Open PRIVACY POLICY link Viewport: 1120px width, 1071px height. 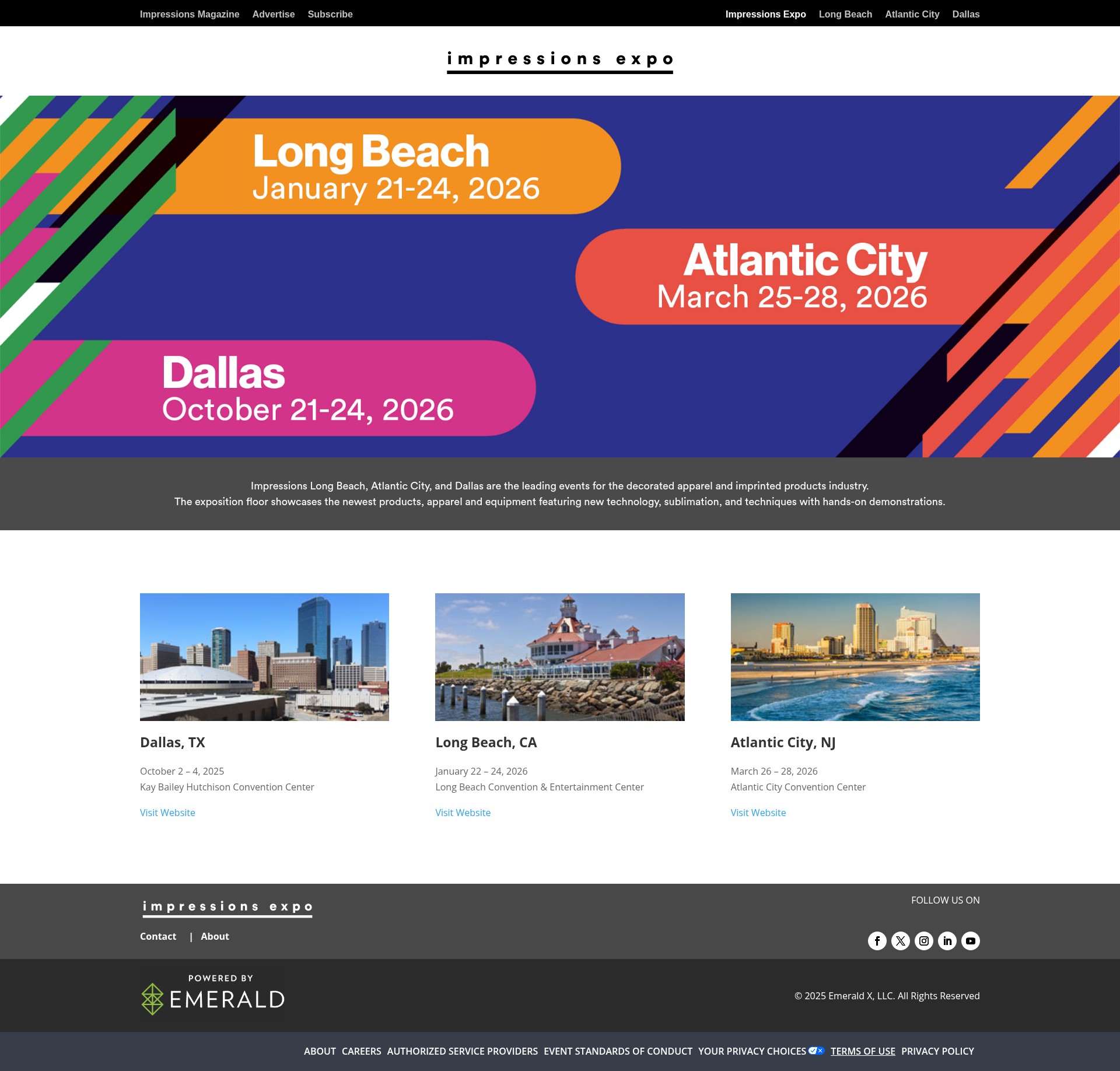pyautogui.click(x=937, y=1051)
